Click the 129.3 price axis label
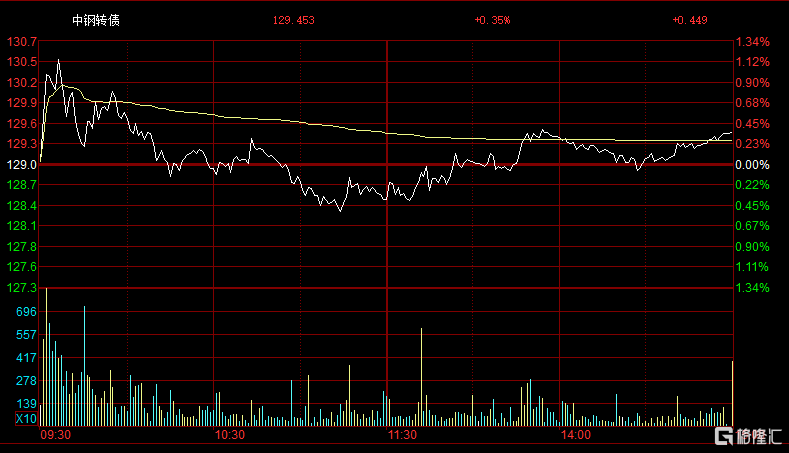789x453 pixels. coord(22,144)
